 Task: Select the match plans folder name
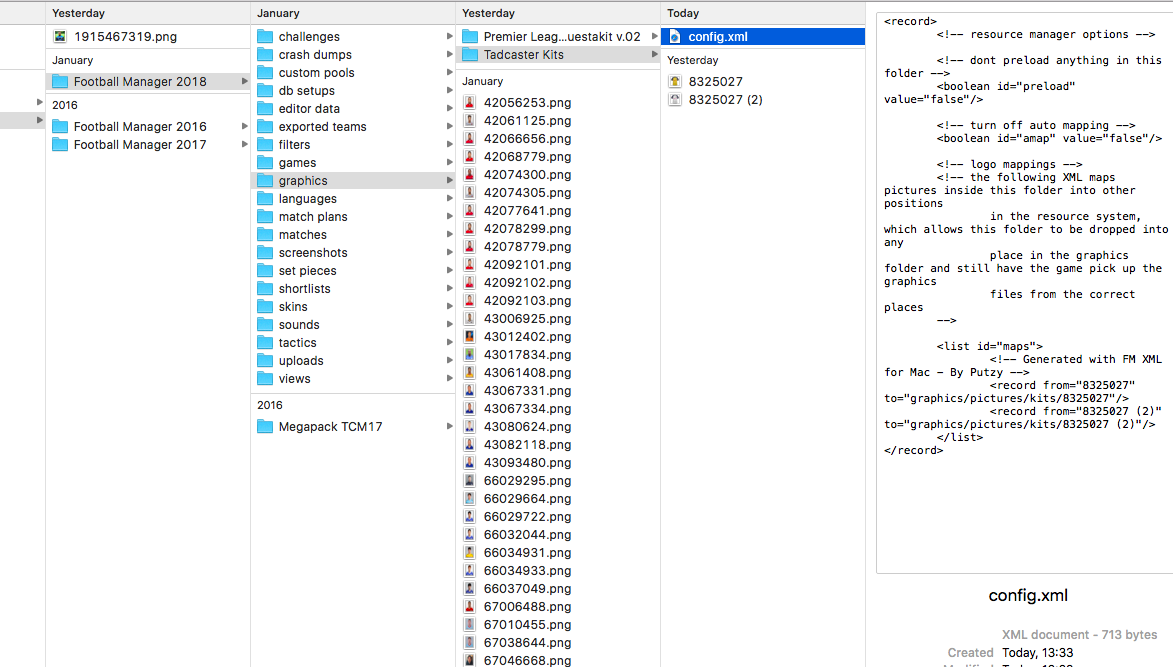313,217
